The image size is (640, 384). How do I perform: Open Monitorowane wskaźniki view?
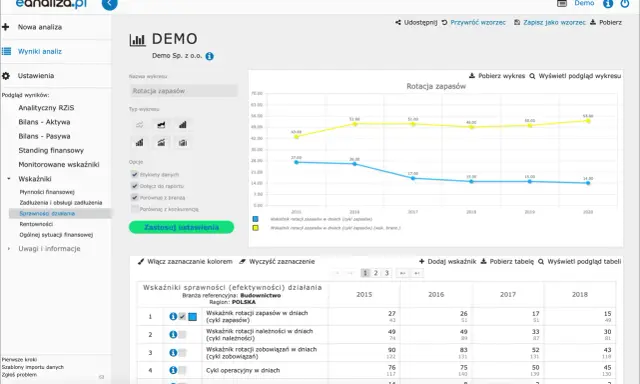point(59,164)
